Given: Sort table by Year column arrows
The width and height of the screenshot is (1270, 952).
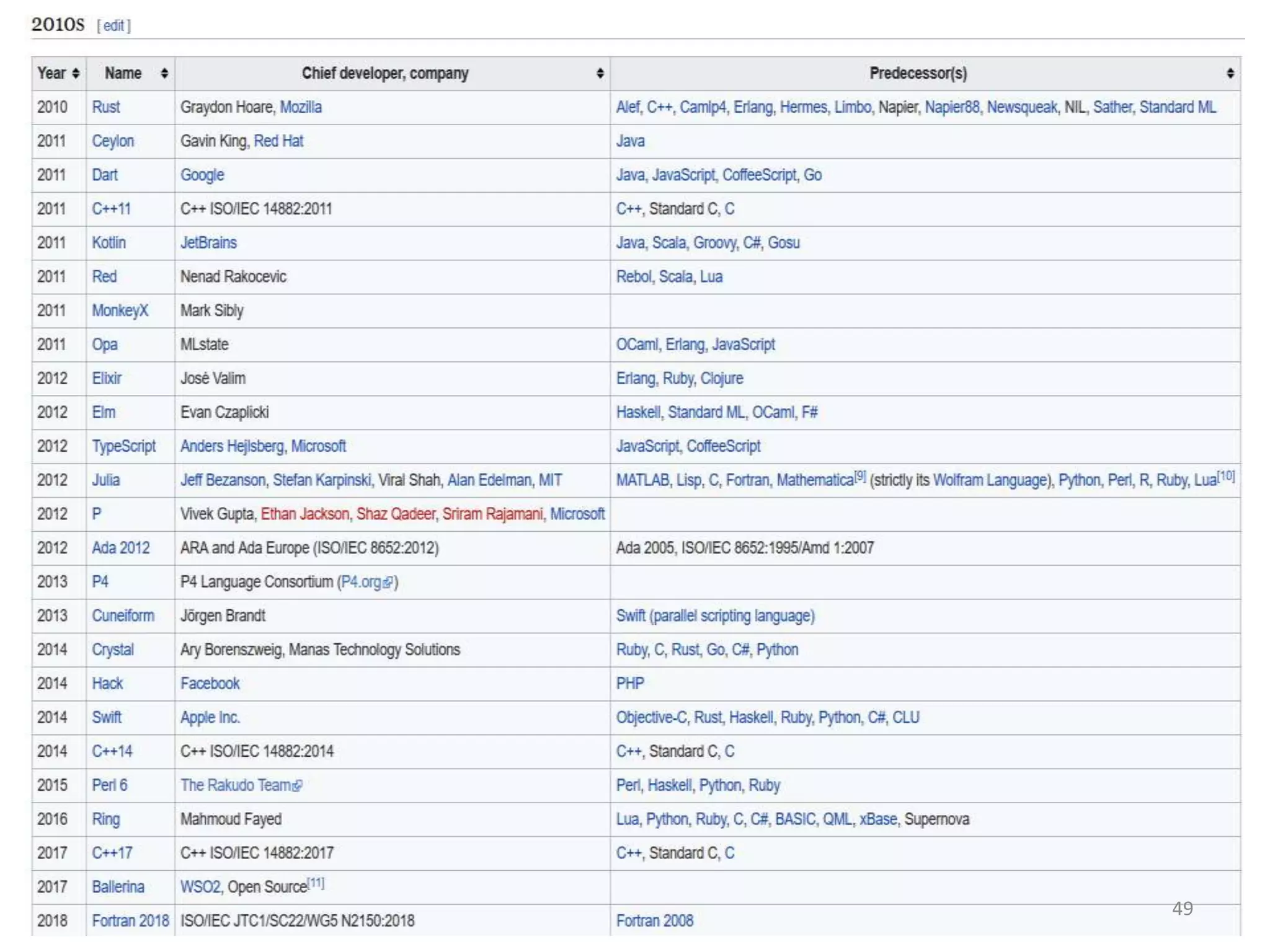Looking at the screenshot, I should click(76, 73).
